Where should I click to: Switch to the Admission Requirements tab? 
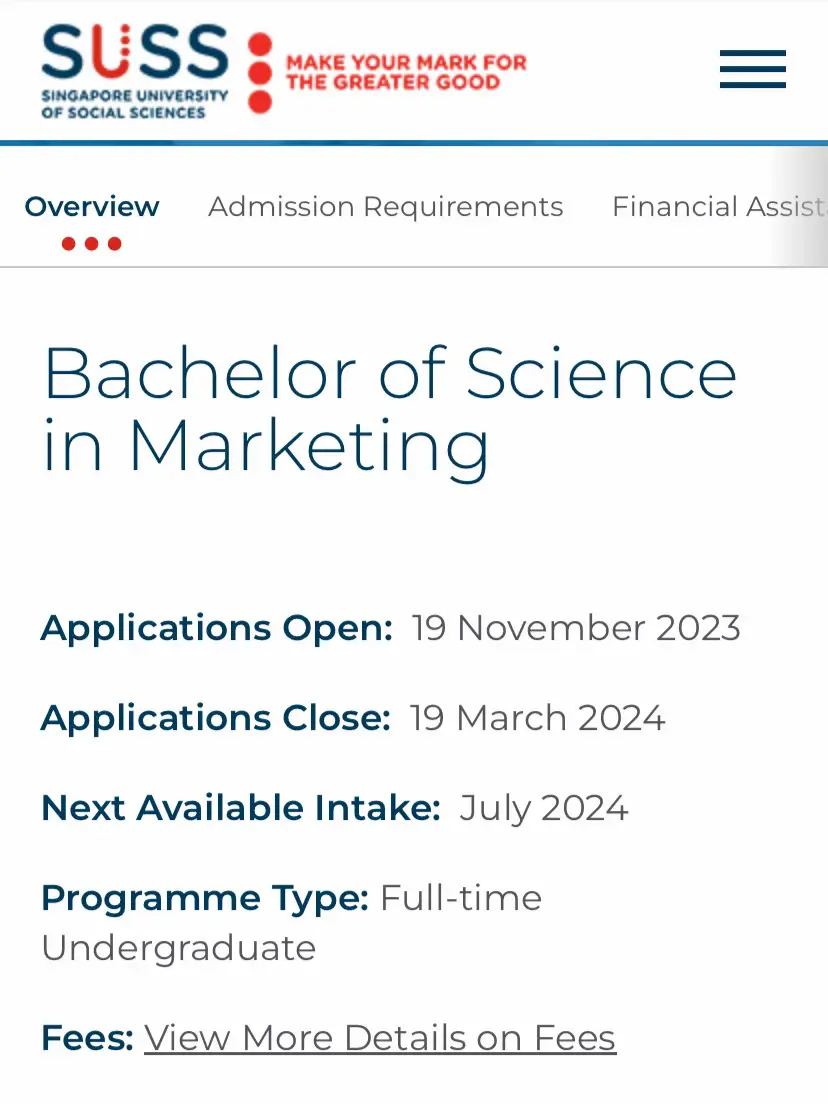click(x=385, y=207)
